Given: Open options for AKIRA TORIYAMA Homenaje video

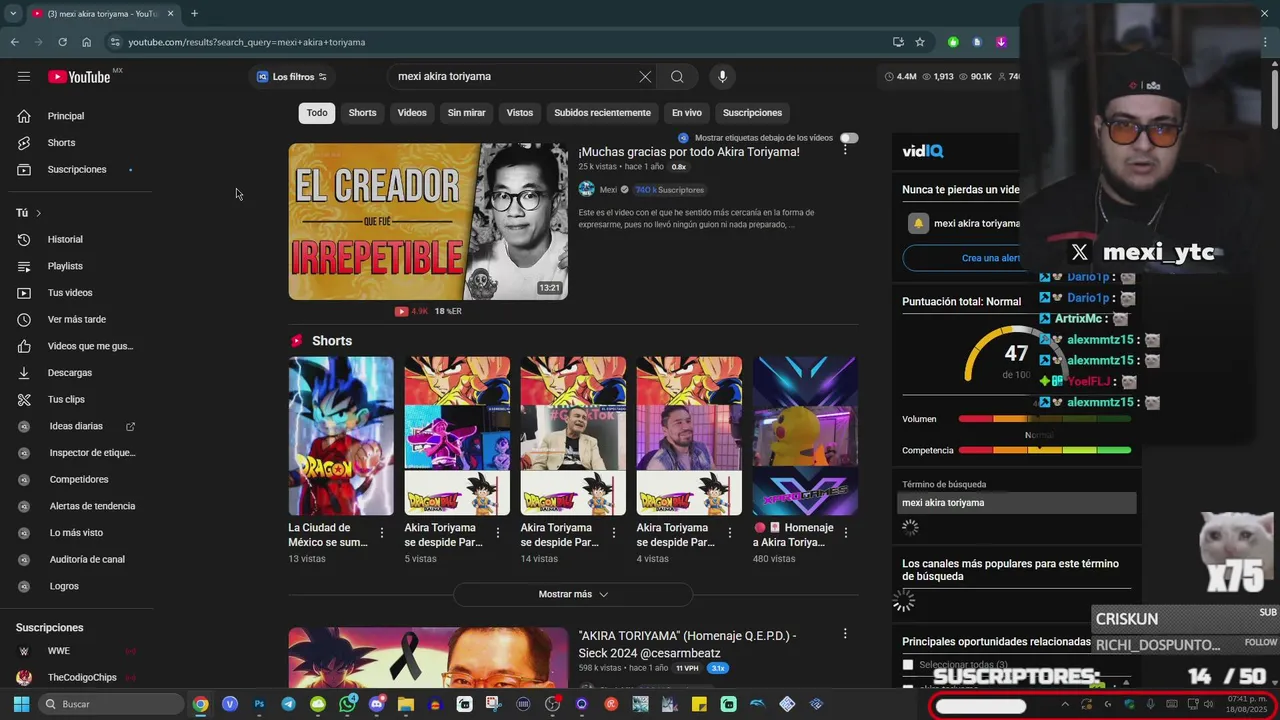Looking at the screenshot, I should click(x=845, y=634).
